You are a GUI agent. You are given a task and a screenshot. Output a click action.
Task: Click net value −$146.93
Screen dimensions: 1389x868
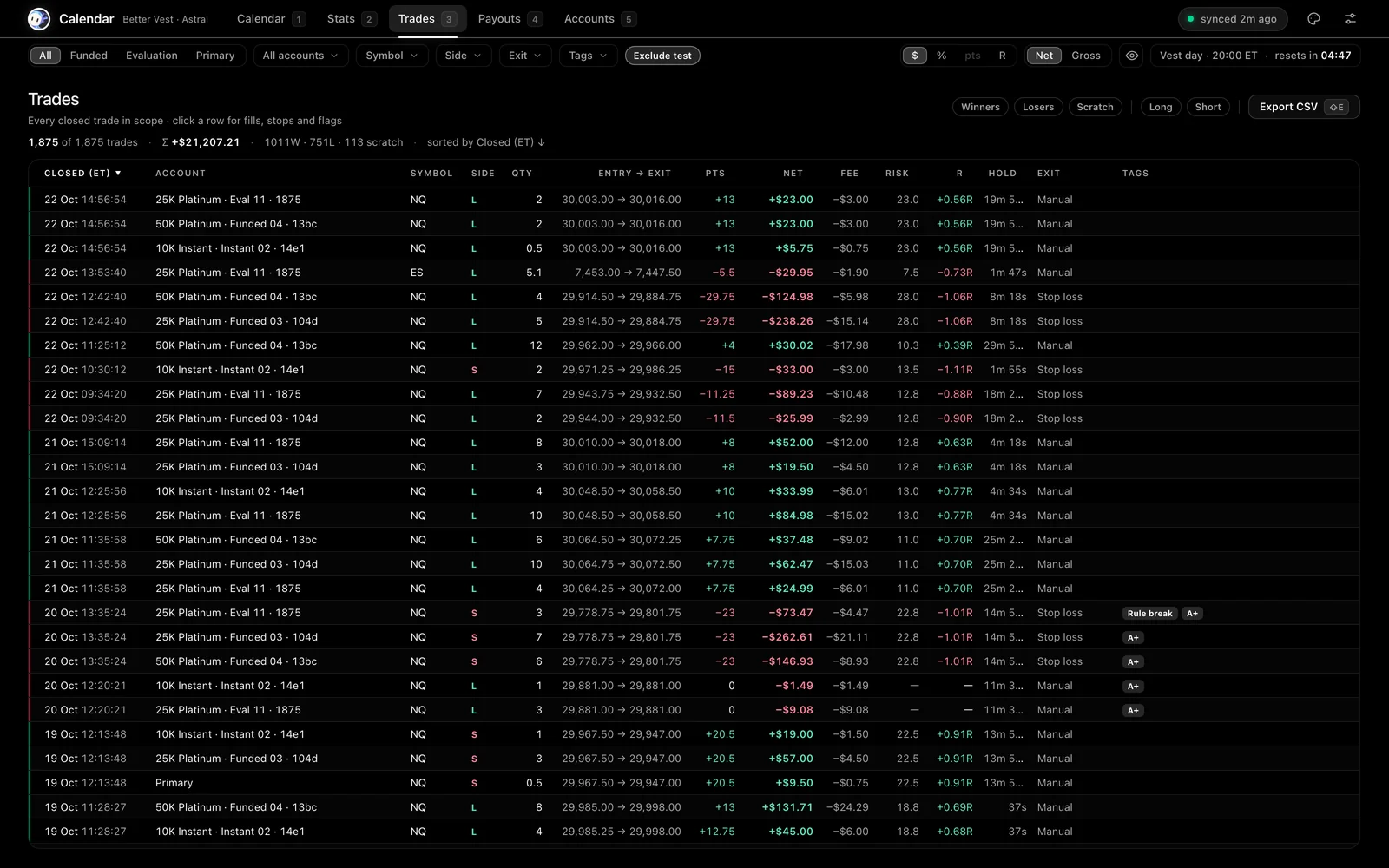click(x=787, y=661)
